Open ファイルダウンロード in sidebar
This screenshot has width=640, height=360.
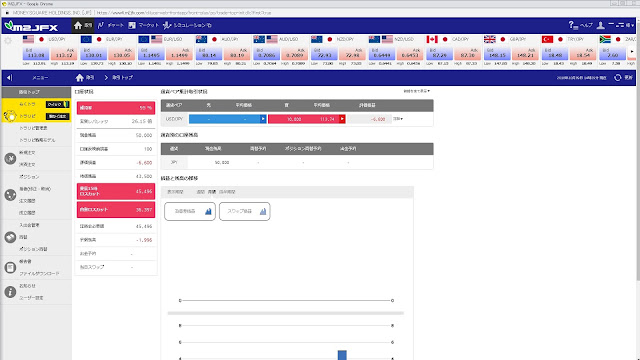click(39, 273)
